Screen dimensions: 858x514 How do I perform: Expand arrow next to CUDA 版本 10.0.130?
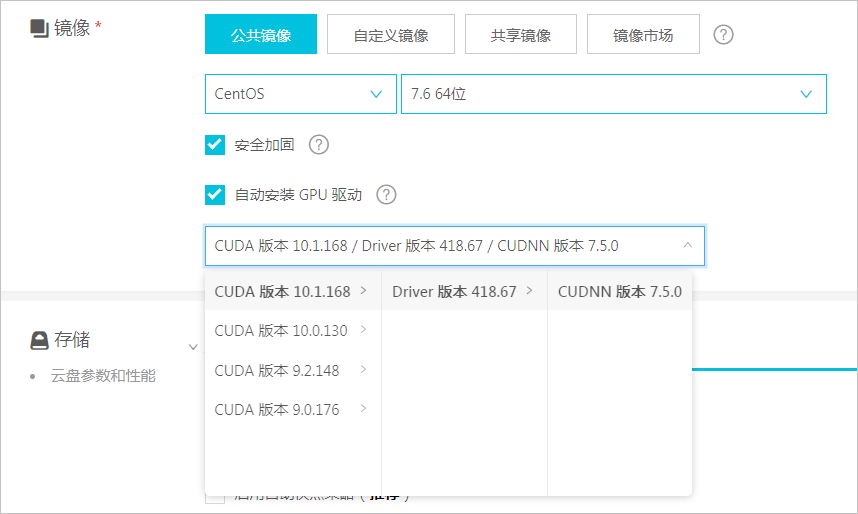(x=363, y=330)
